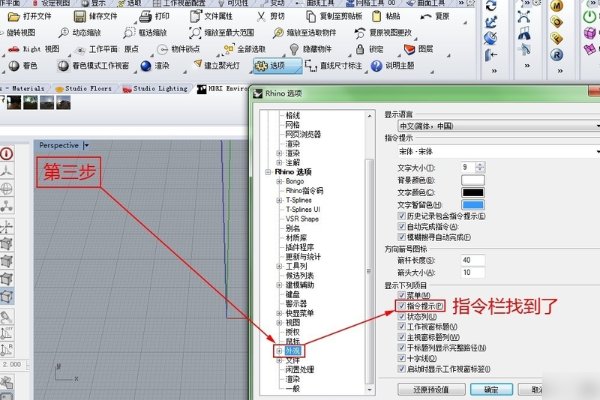Click the 确定 button

coord(491,390)
